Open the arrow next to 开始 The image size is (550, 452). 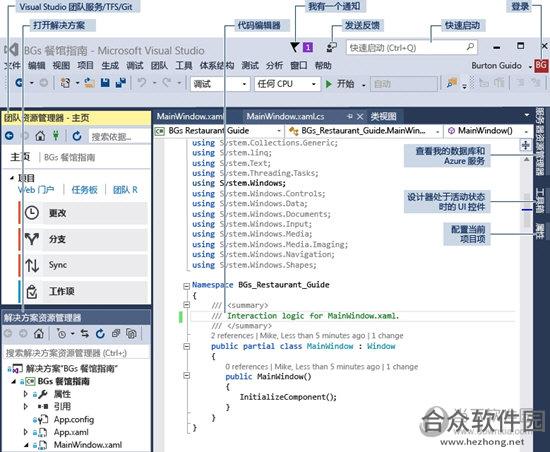click(x=364, y=85)
